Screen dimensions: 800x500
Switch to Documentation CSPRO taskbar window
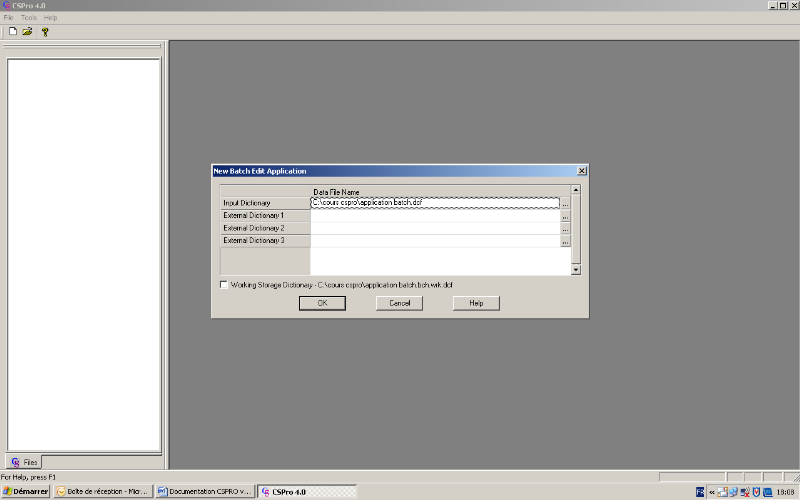205,491
